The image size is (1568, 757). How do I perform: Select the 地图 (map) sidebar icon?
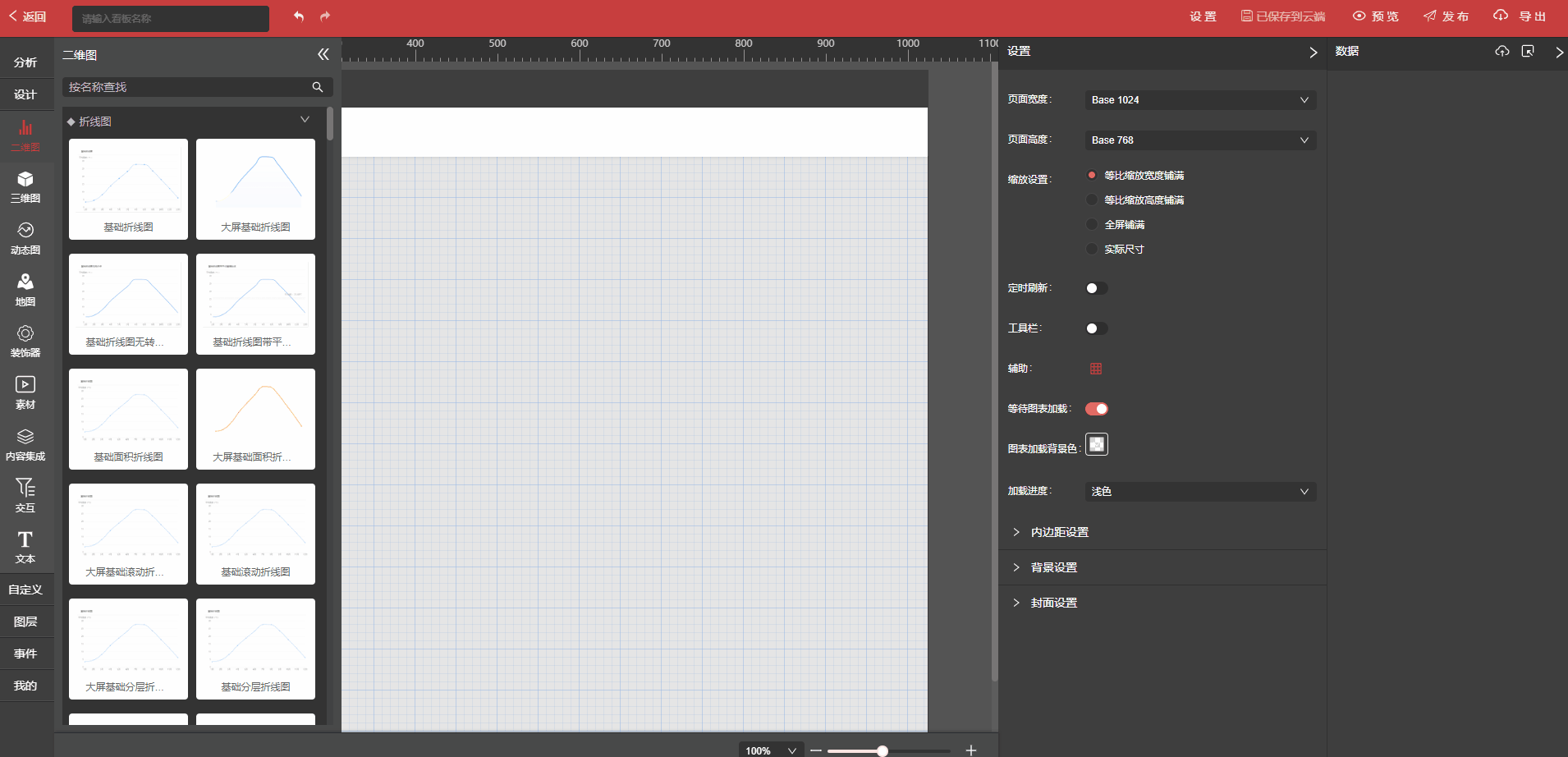pyautogui.click(x=25, y=290)
